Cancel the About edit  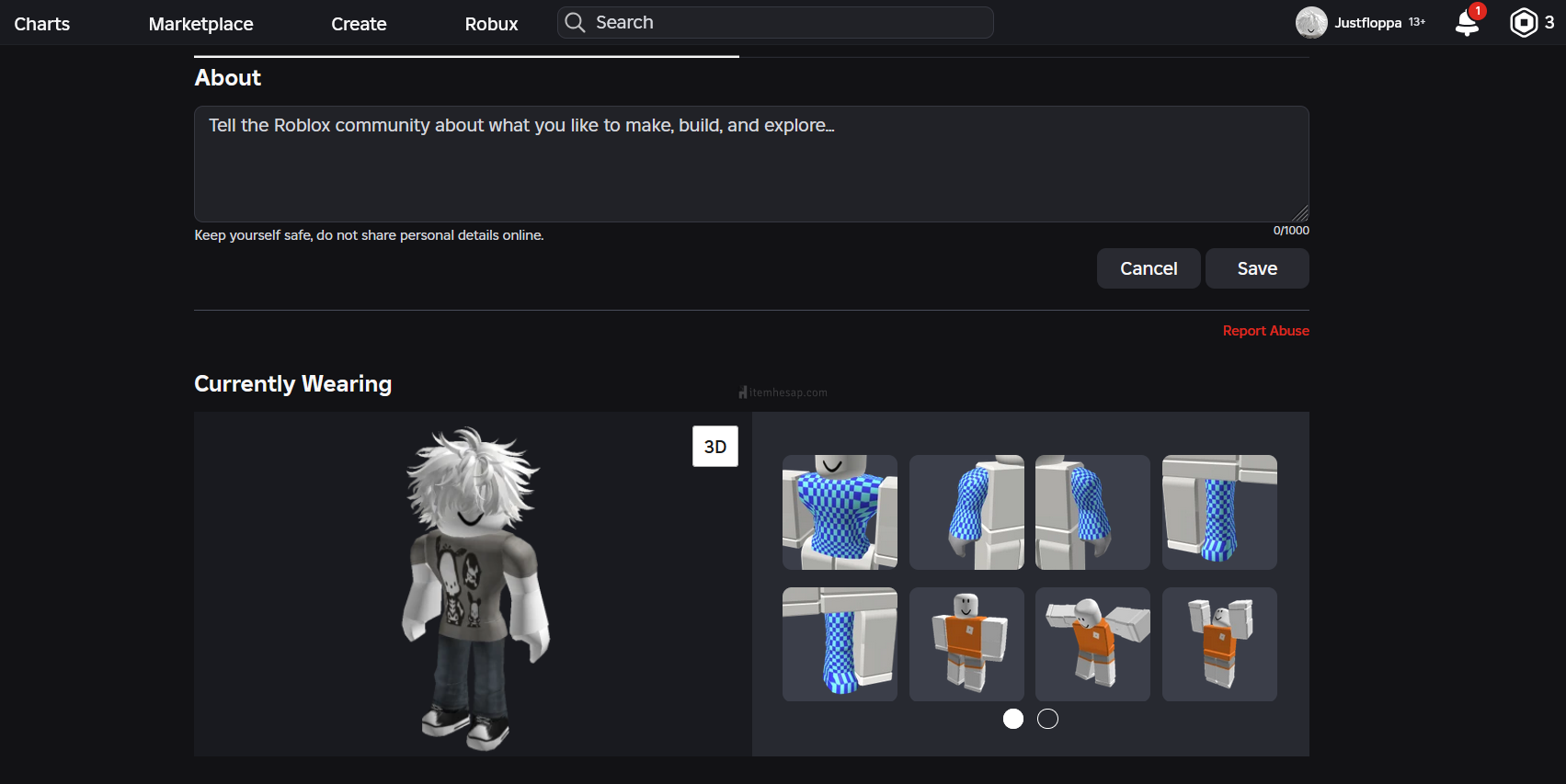(x=1148, y=268)
